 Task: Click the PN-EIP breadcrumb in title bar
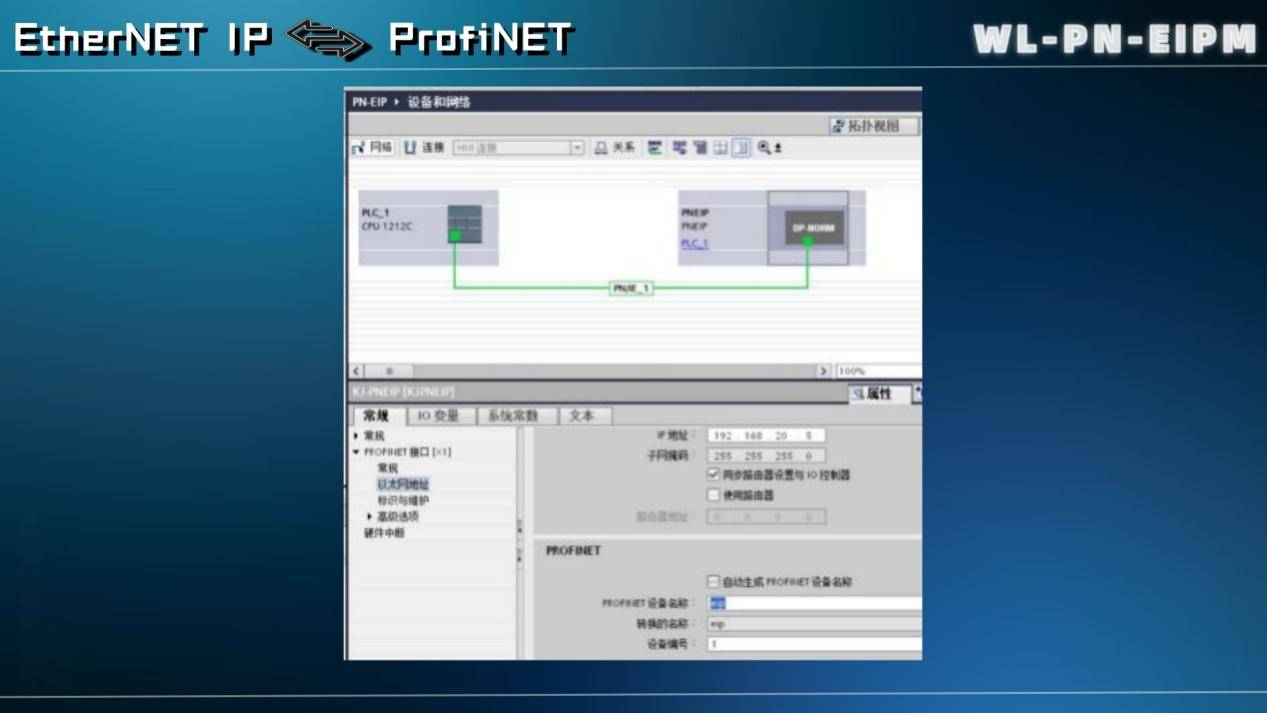tap(369, 102)
